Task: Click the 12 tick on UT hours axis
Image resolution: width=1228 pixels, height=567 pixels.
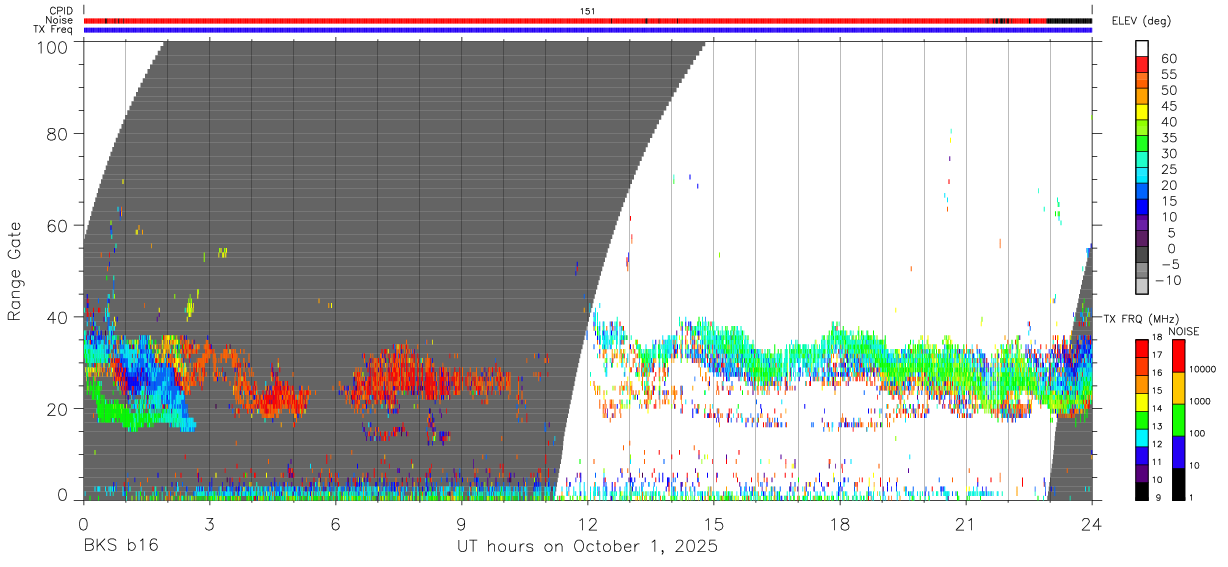Action: (587, 523)
